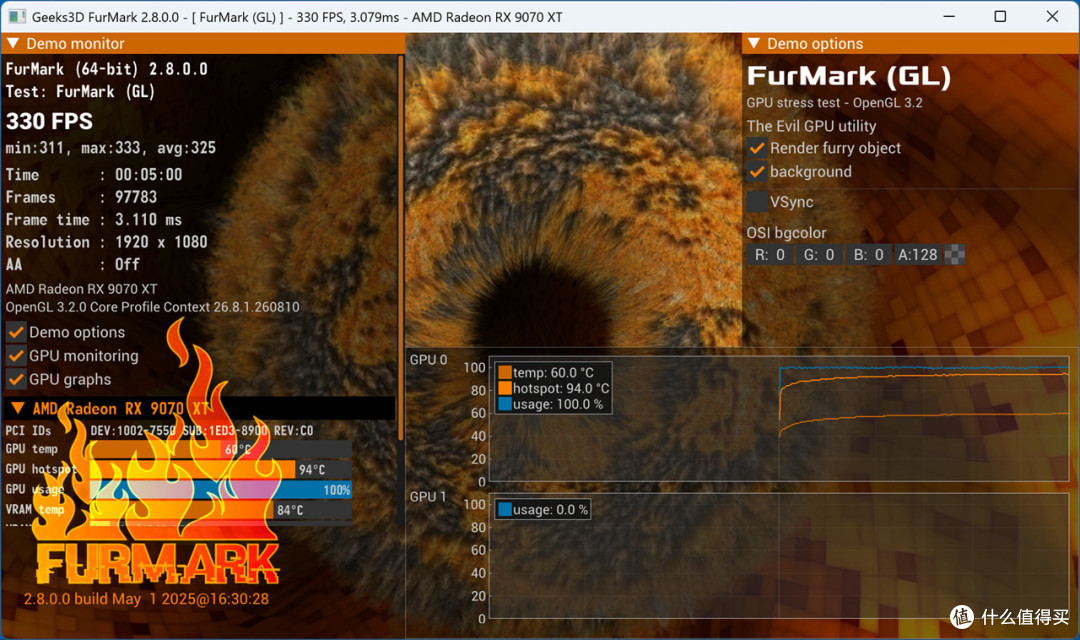This screenshot has height=640, width=1080.
Task: Open the OSI bgcolor checkered color swatch
Action: 955,255
